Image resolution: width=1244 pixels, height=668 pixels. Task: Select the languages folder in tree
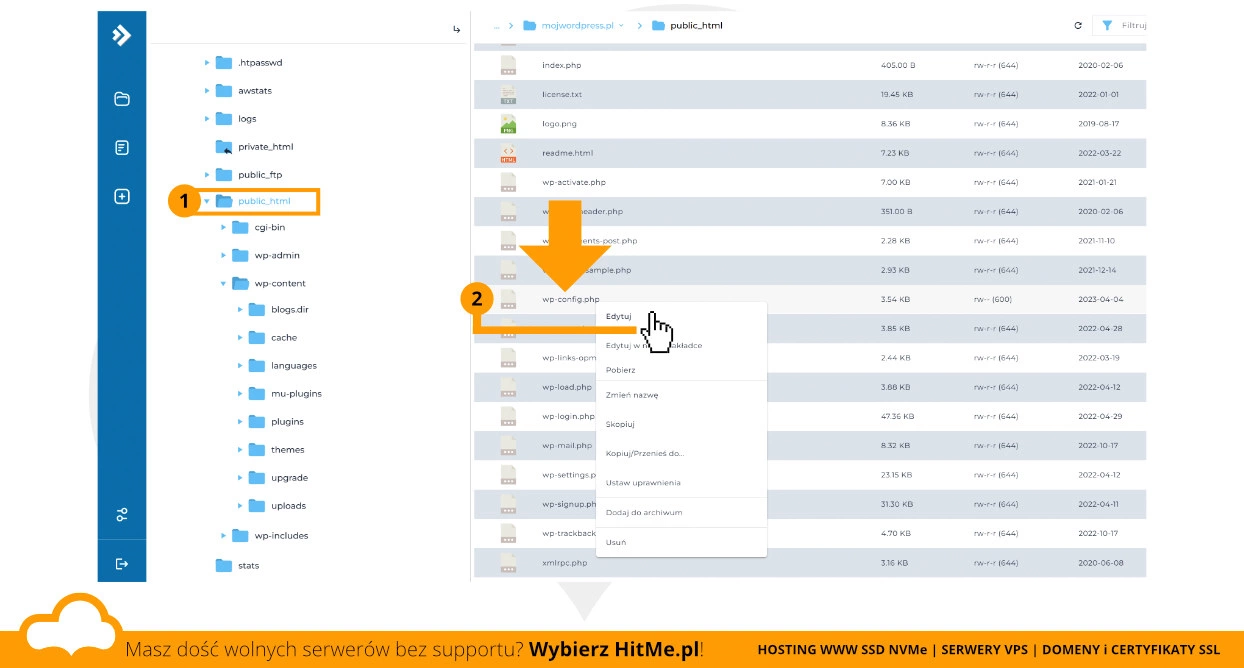coord(294,366)
